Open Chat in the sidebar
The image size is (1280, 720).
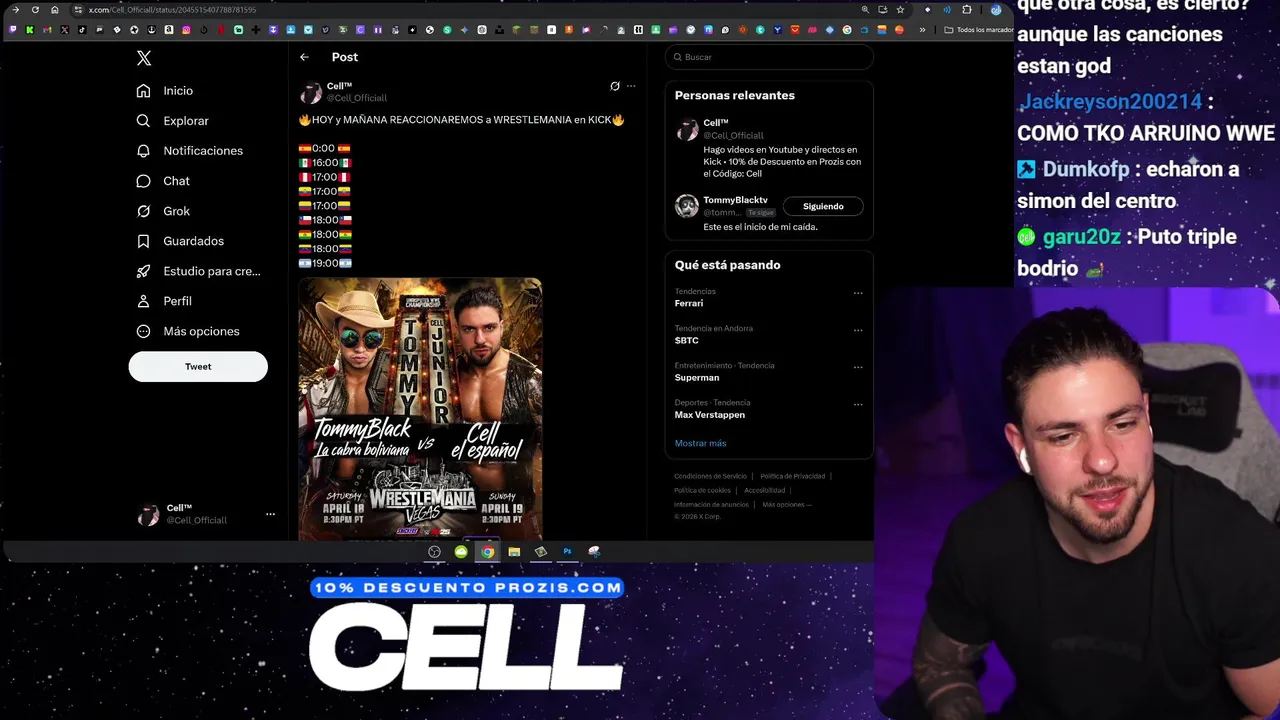(x=163, y=181)
